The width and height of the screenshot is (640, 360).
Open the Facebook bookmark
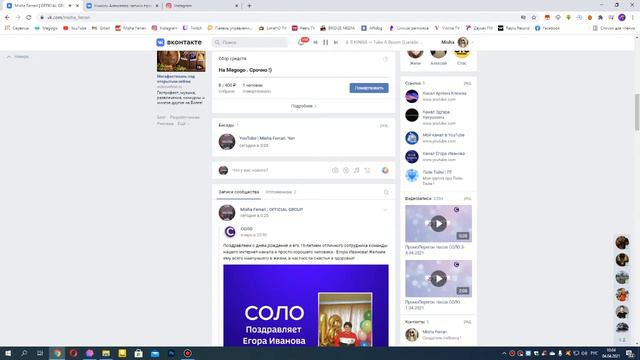coord(547,28)
